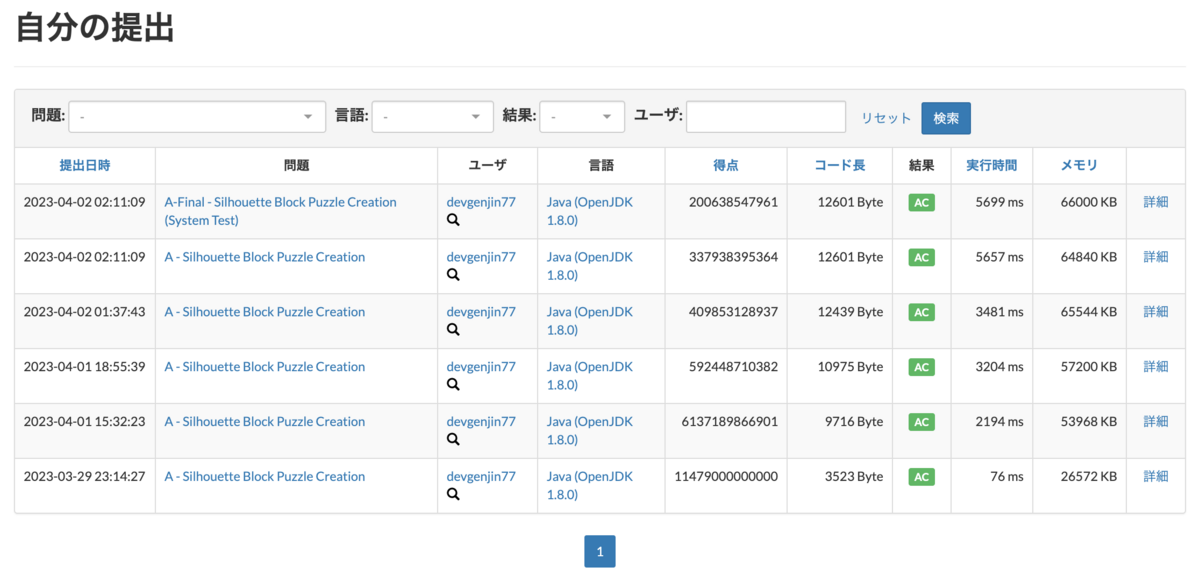
Task: Click magnifier icon in 2023-04-02 01:37:43 row
Action: (453, 330)
